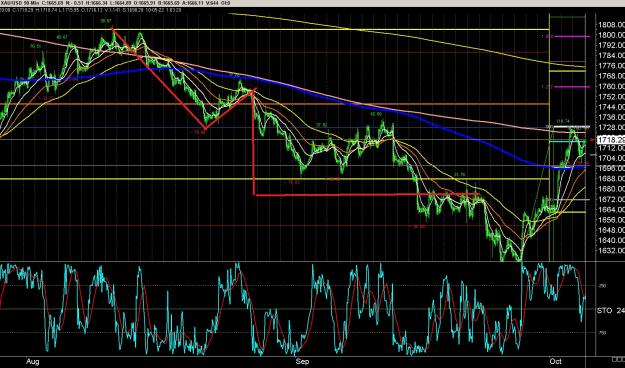
Task: Click the 1712.00 price axis label
Action: (x=611, y=148)
